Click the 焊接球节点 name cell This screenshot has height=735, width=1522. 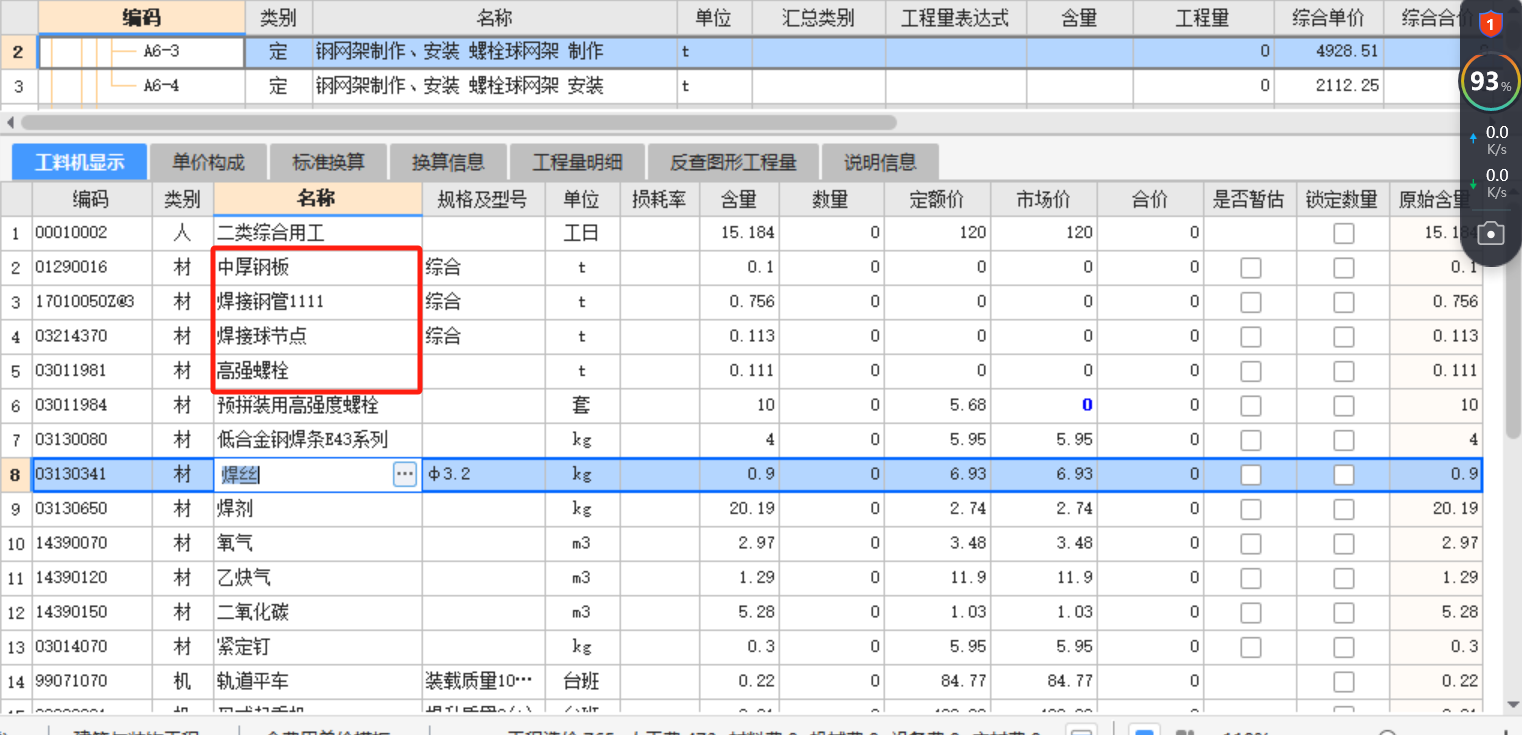318,337
